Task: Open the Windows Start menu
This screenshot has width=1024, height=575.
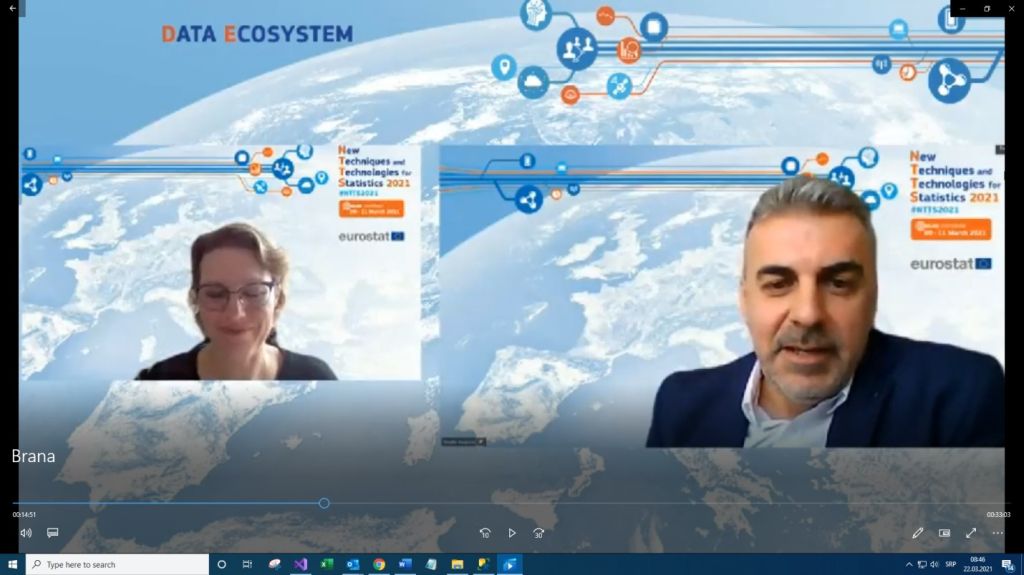Action: coord(12,564)
